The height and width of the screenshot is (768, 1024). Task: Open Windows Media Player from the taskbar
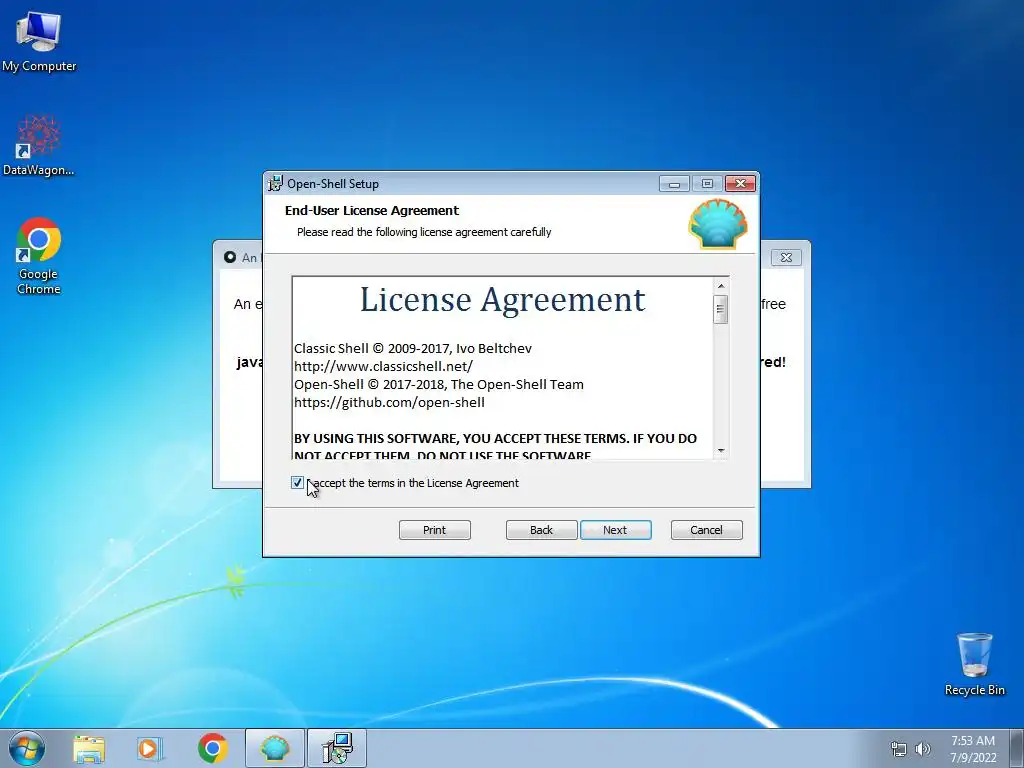(149, 748)
